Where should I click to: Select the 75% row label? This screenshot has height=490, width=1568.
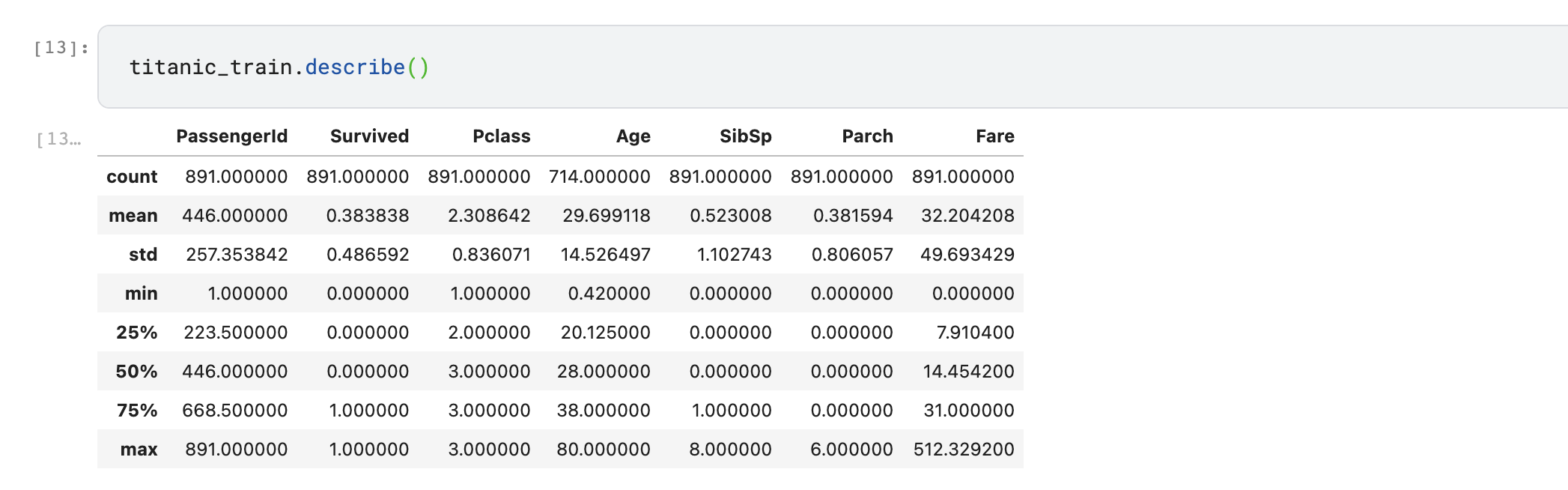point(137,411)
